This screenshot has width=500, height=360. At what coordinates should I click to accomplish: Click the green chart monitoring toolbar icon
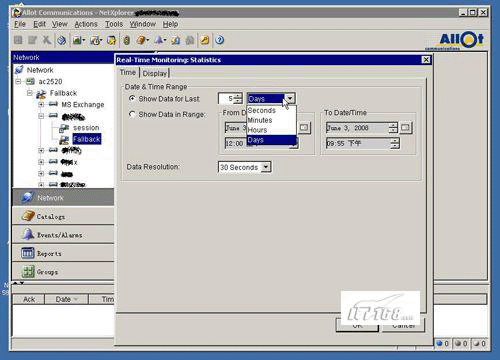pos(77,40)
